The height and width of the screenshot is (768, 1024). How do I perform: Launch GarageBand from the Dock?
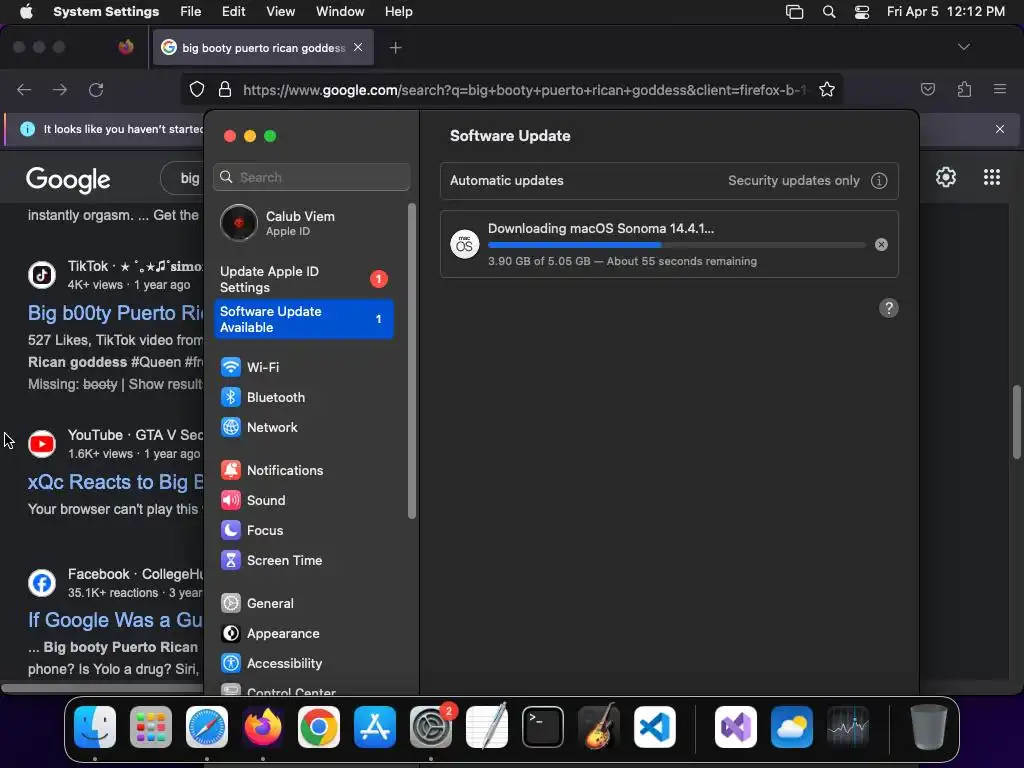pos(599,727)
